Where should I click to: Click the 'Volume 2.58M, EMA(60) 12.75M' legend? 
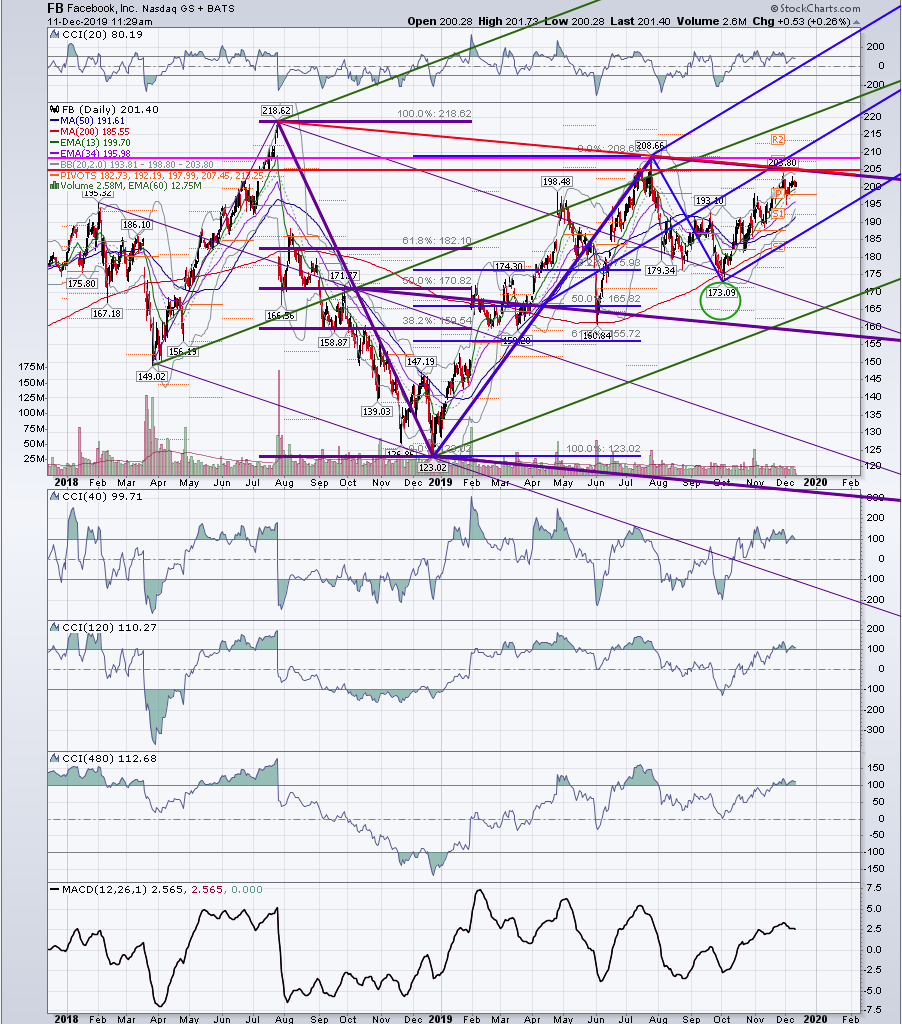[131, 185]
